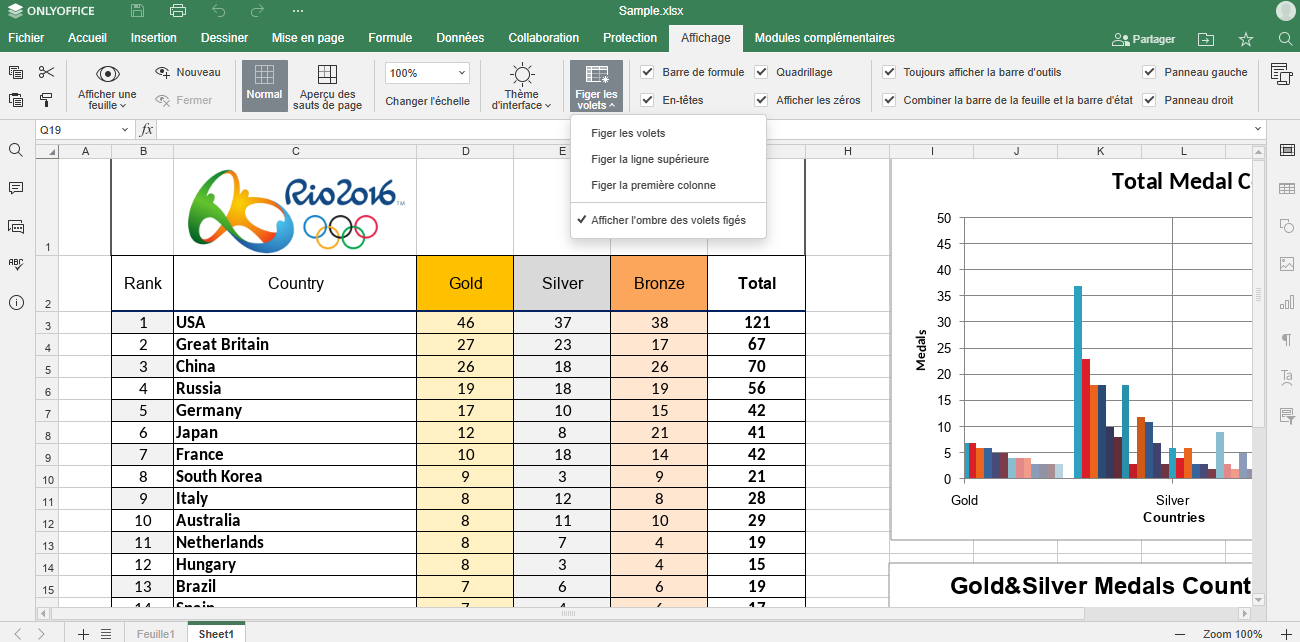Click the Cut scissors icon

tap(46, 72)
